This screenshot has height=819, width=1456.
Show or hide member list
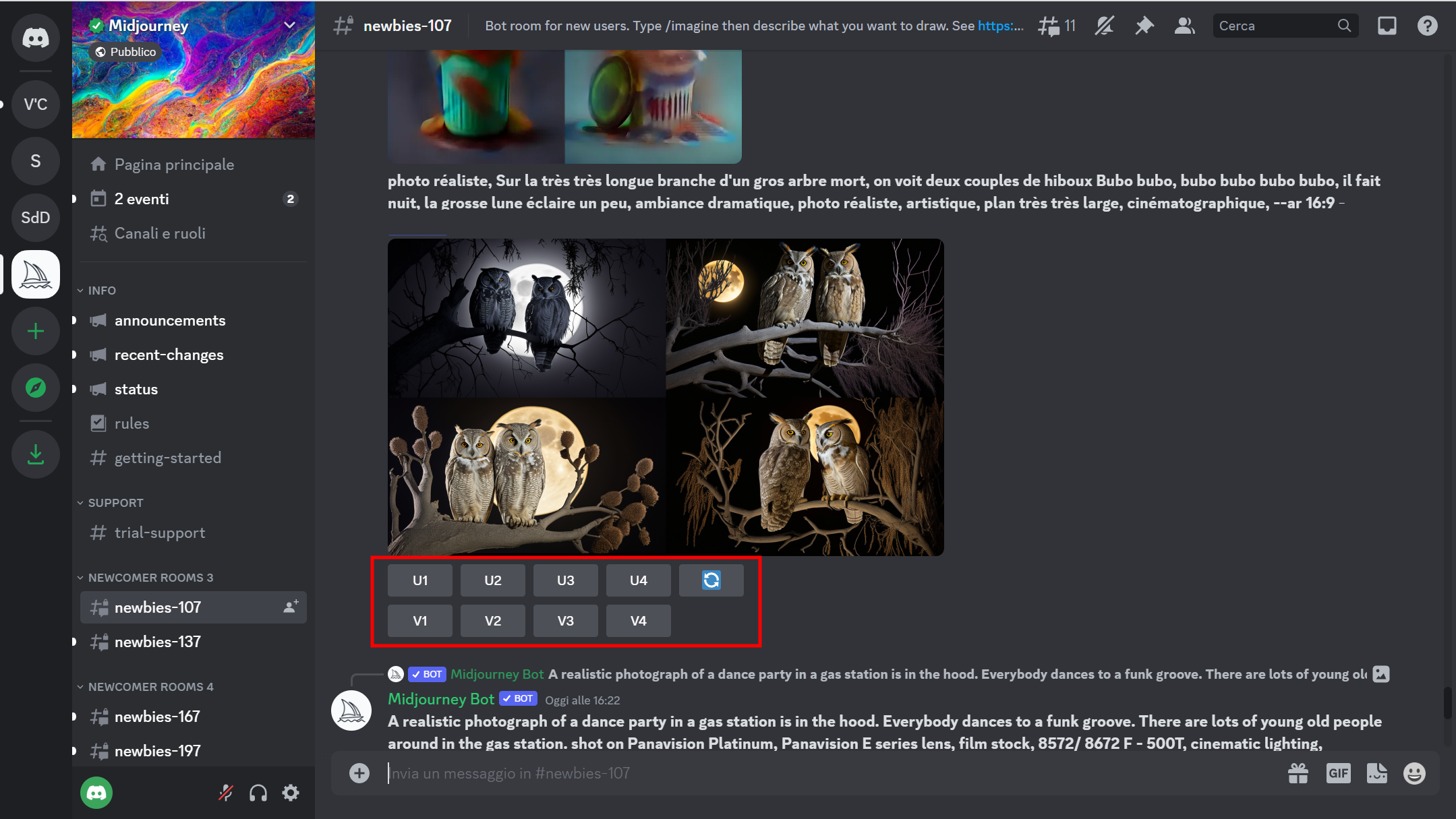pyautogui.click(x=1184, y=26)
